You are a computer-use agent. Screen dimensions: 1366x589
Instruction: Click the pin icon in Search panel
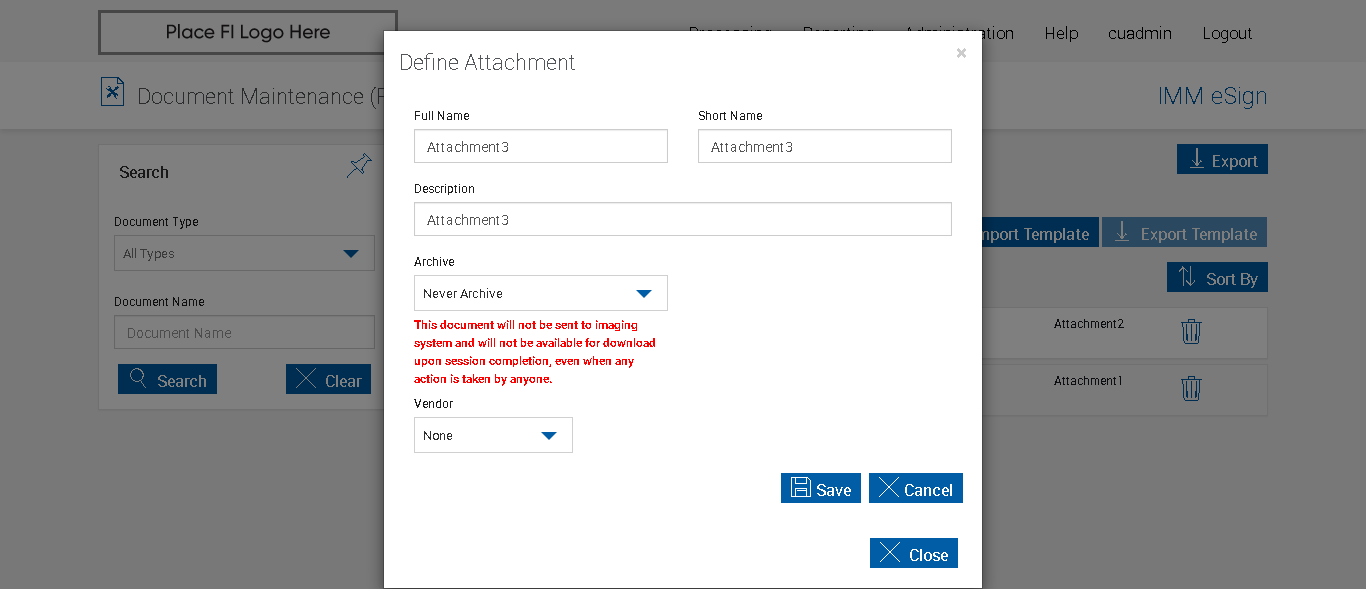tap(359, 166)
